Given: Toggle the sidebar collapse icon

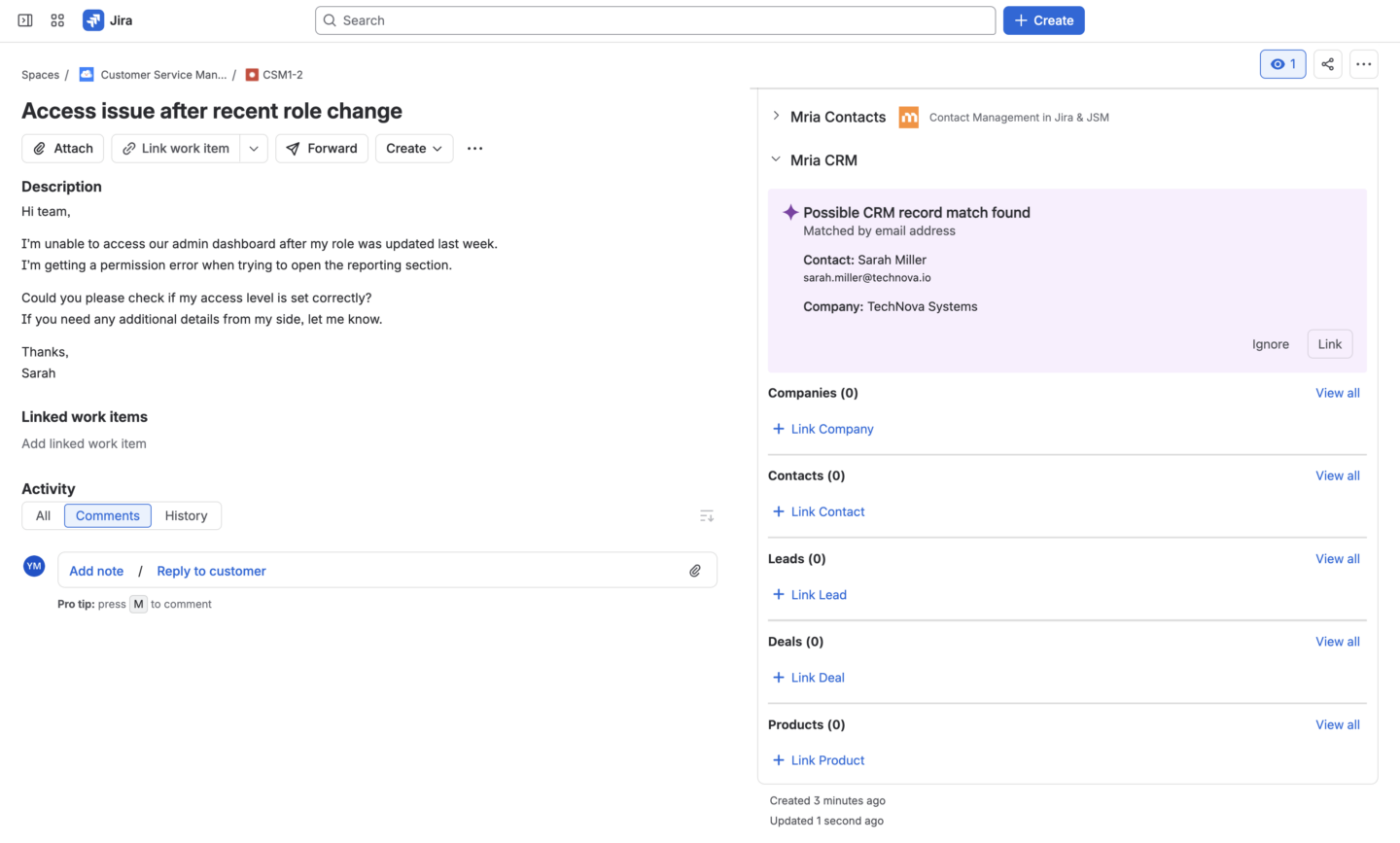Looking at the screenshot, I should click(x=25, y=20).
